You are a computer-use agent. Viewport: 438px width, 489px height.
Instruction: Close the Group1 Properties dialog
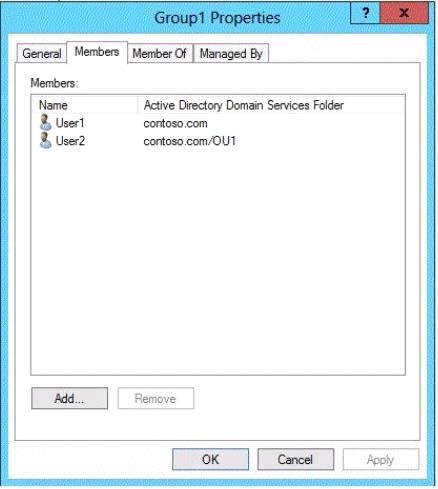point(404,13)
